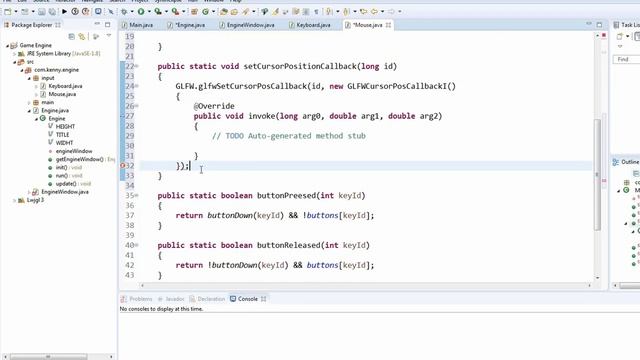Click the Search flashlight toolbar icon
640x360 pixels.
point(246,11)
